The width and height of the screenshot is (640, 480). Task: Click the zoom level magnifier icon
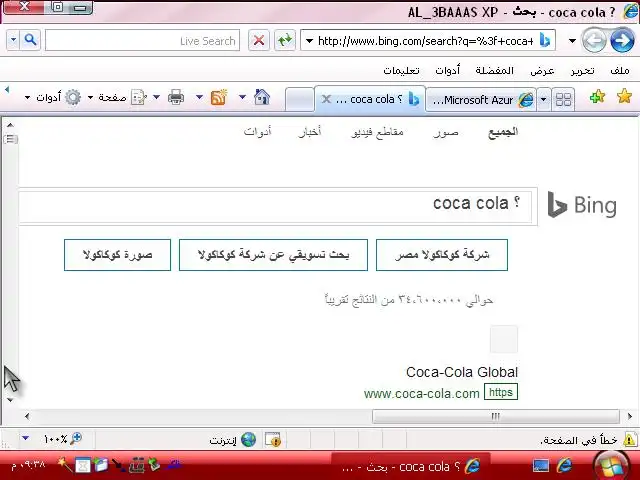[76, 439]
